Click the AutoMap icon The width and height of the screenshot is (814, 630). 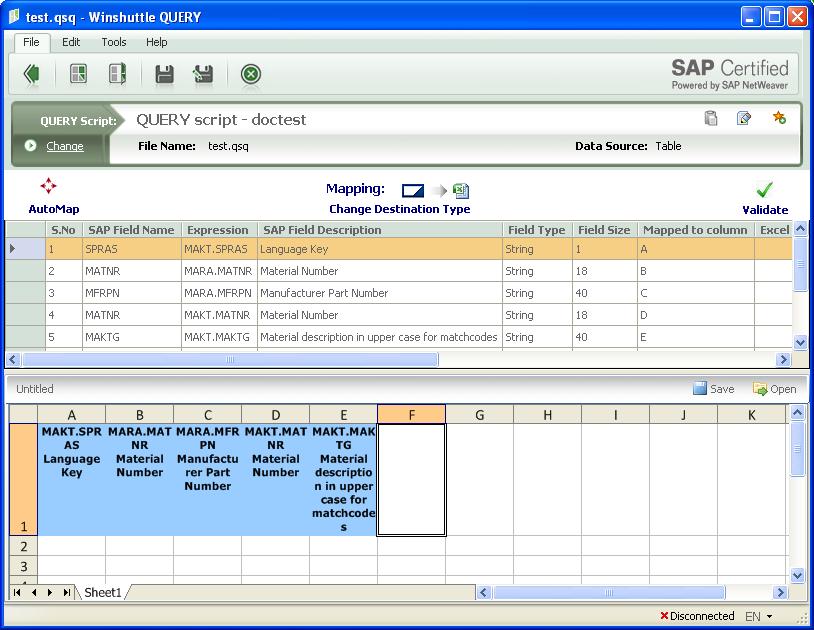point(48,186)
